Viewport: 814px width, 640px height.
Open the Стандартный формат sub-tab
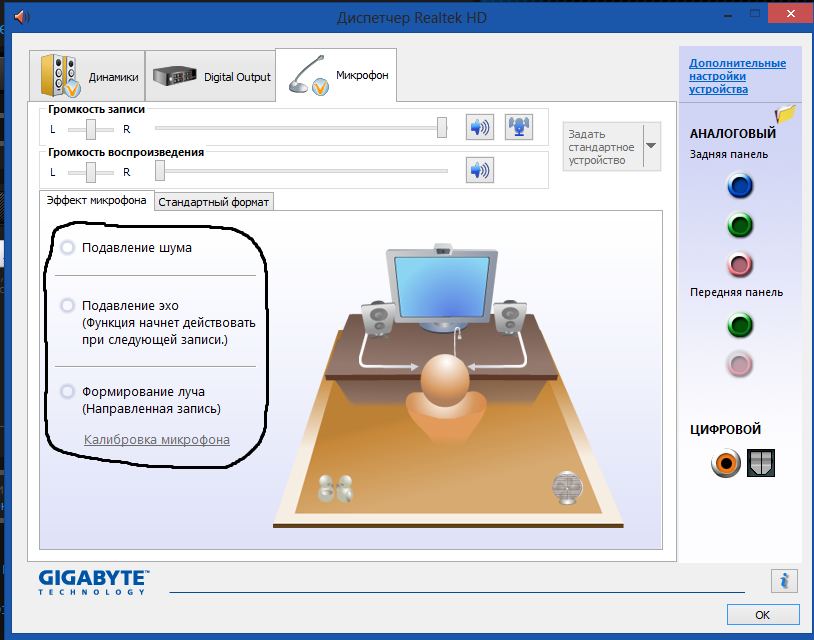[214, 202]
